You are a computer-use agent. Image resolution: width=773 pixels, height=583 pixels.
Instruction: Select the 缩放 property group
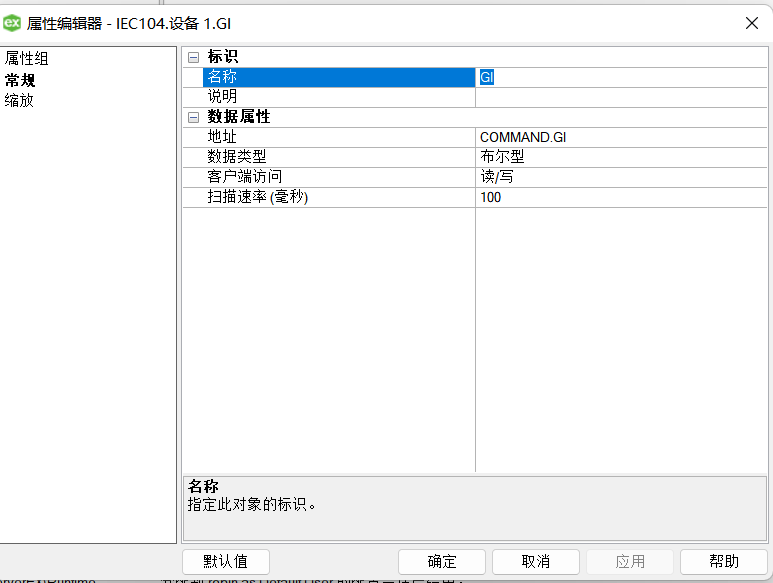tap(20, 100)
